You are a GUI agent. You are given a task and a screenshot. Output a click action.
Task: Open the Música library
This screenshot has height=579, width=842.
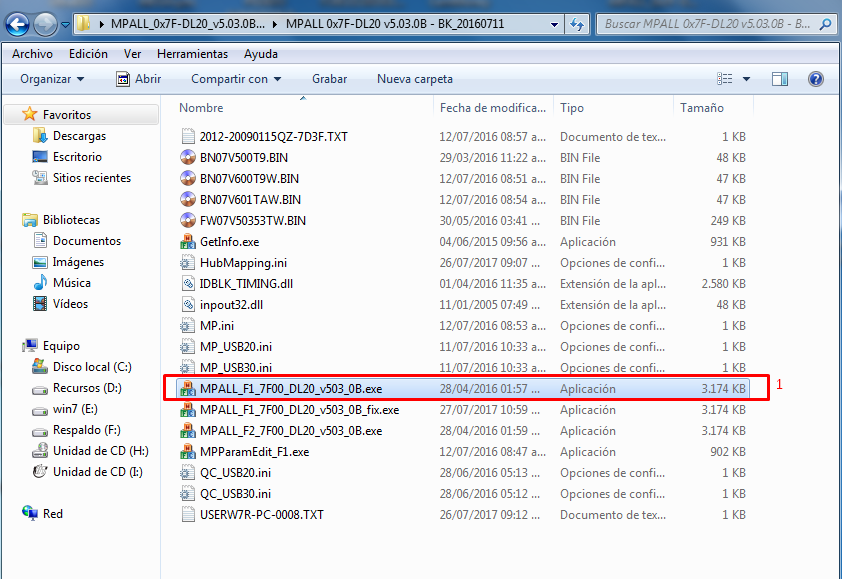coord(72,283)
